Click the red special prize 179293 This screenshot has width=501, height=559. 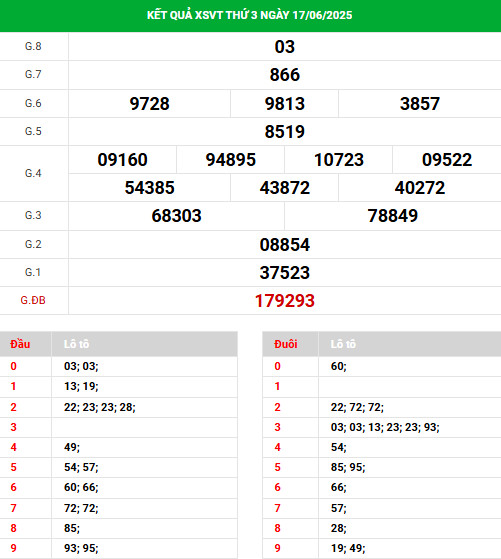[285, 301]
